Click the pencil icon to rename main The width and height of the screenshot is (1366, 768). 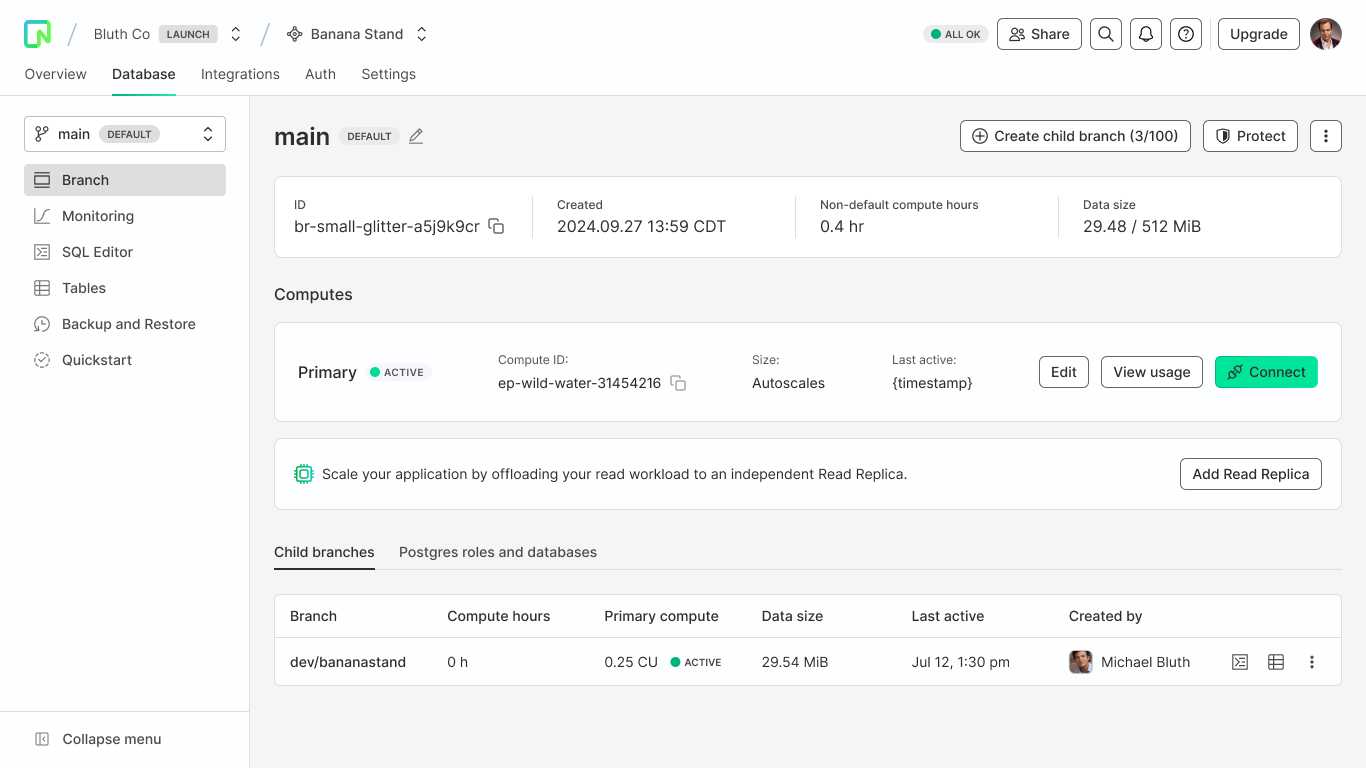(x=416, y=136)
